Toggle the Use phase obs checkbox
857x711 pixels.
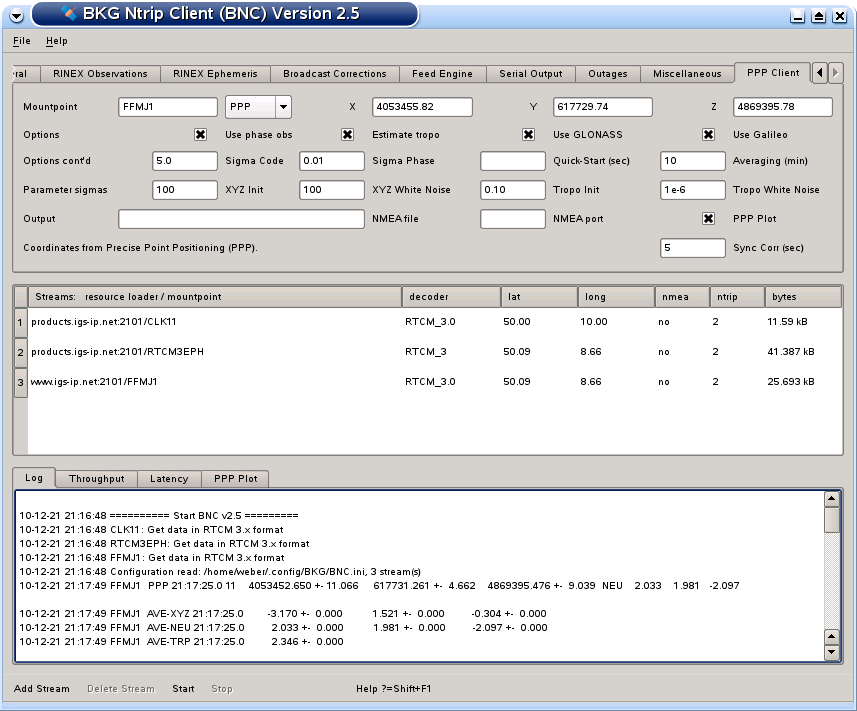coord(200,135)
